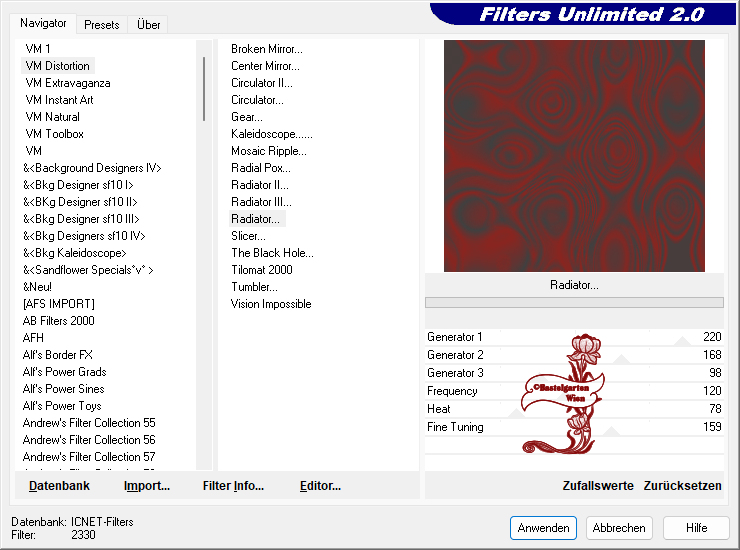Select the Mosaic Ripple filter

tap(268, 151)
